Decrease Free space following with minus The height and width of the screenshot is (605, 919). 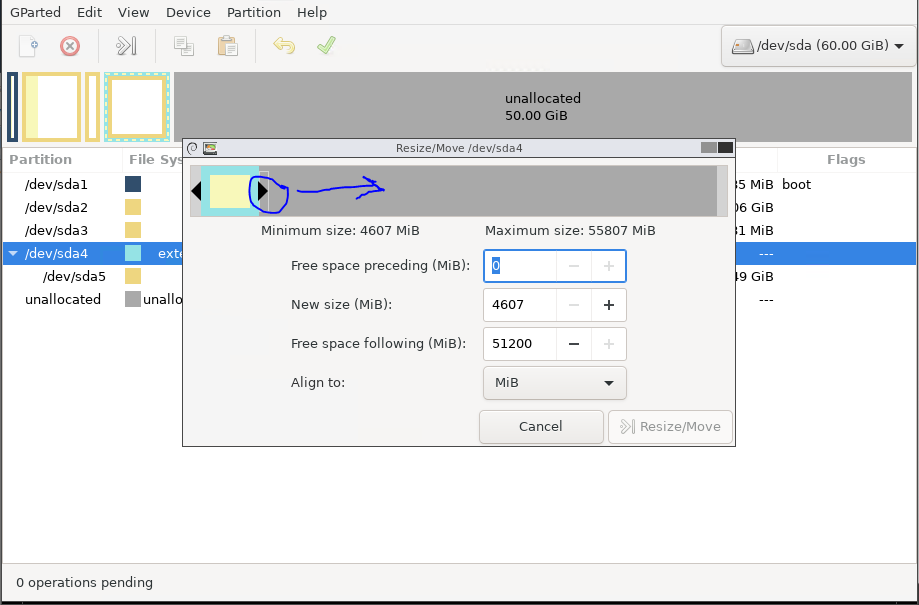pos(574,344)
